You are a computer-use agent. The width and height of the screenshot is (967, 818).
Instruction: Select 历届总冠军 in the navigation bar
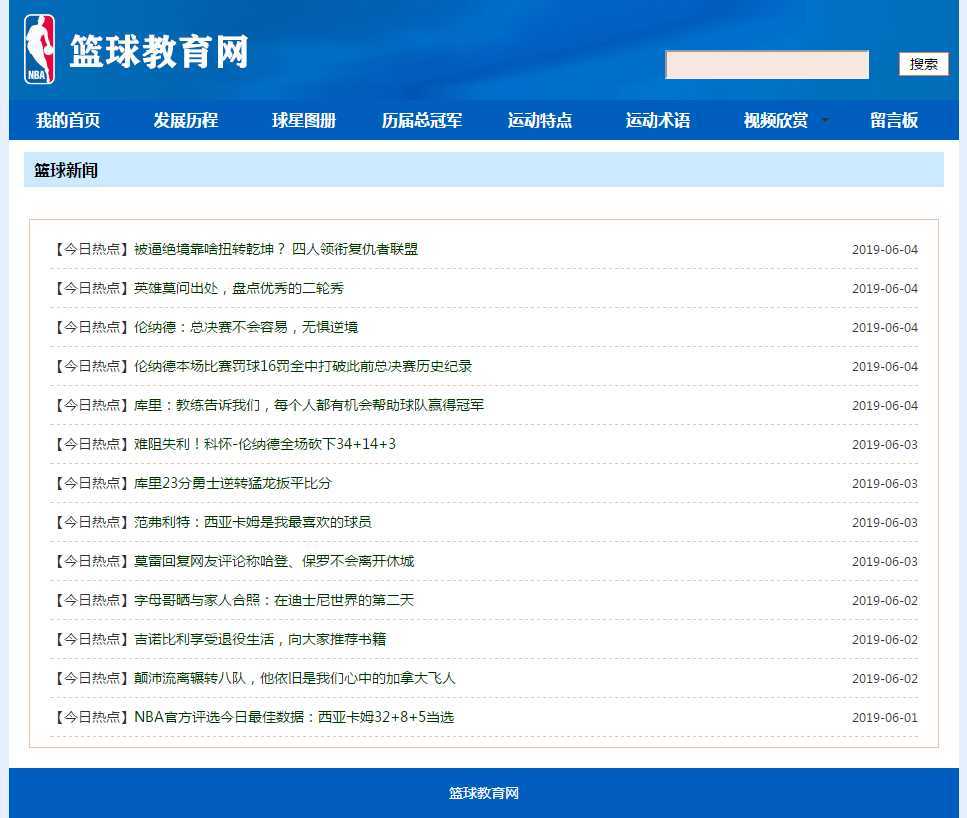coord(422,121)
